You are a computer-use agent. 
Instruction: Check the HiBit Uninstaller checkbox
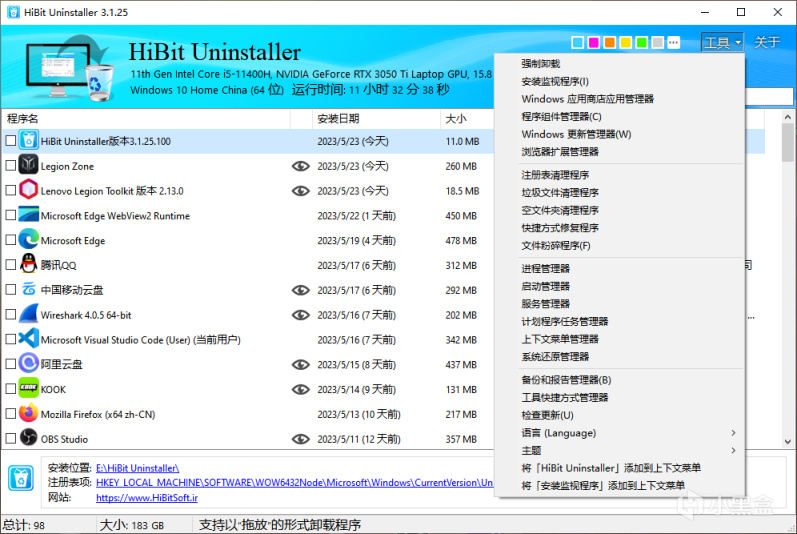11,141
